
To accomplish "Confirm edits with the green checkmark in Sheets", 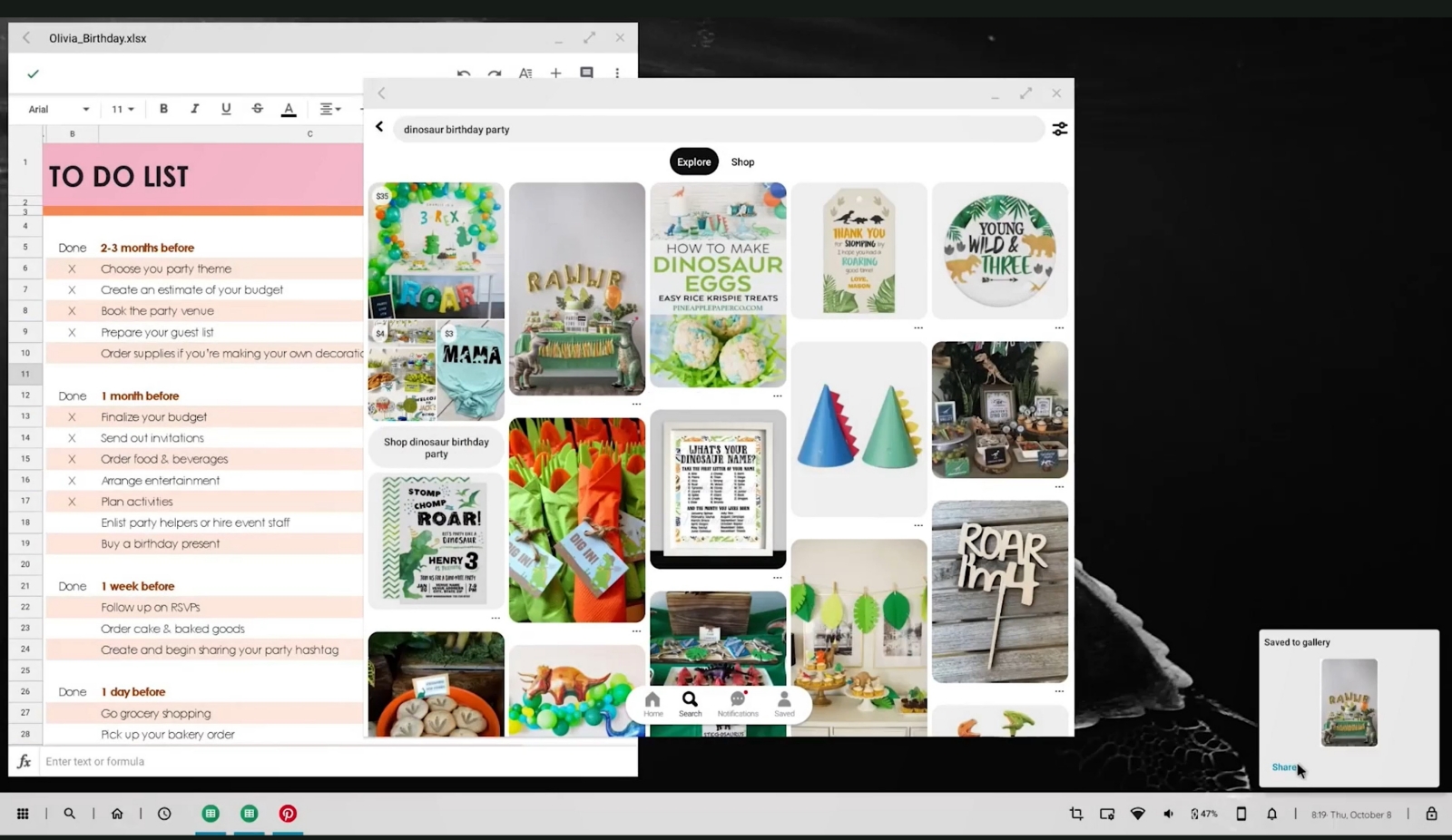I will [x=34, y=73].
